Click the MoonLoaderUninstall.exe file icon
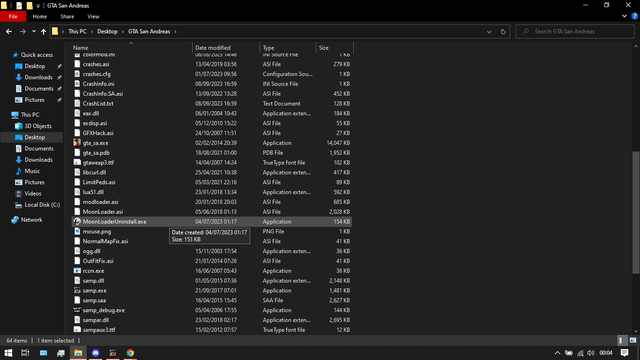 click(x=77, y=222)
